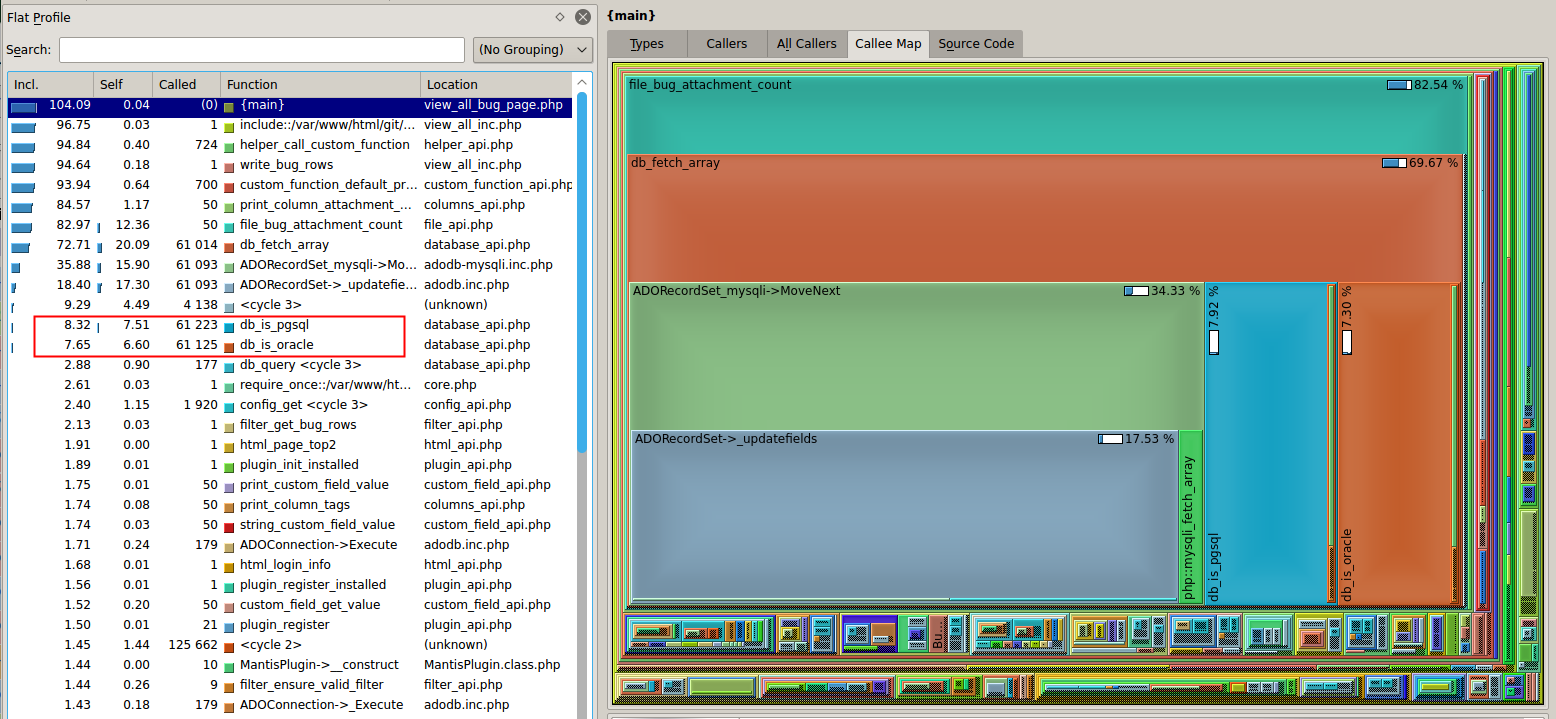
Task: Focus the Search text field
Action: tap(261, 50)
